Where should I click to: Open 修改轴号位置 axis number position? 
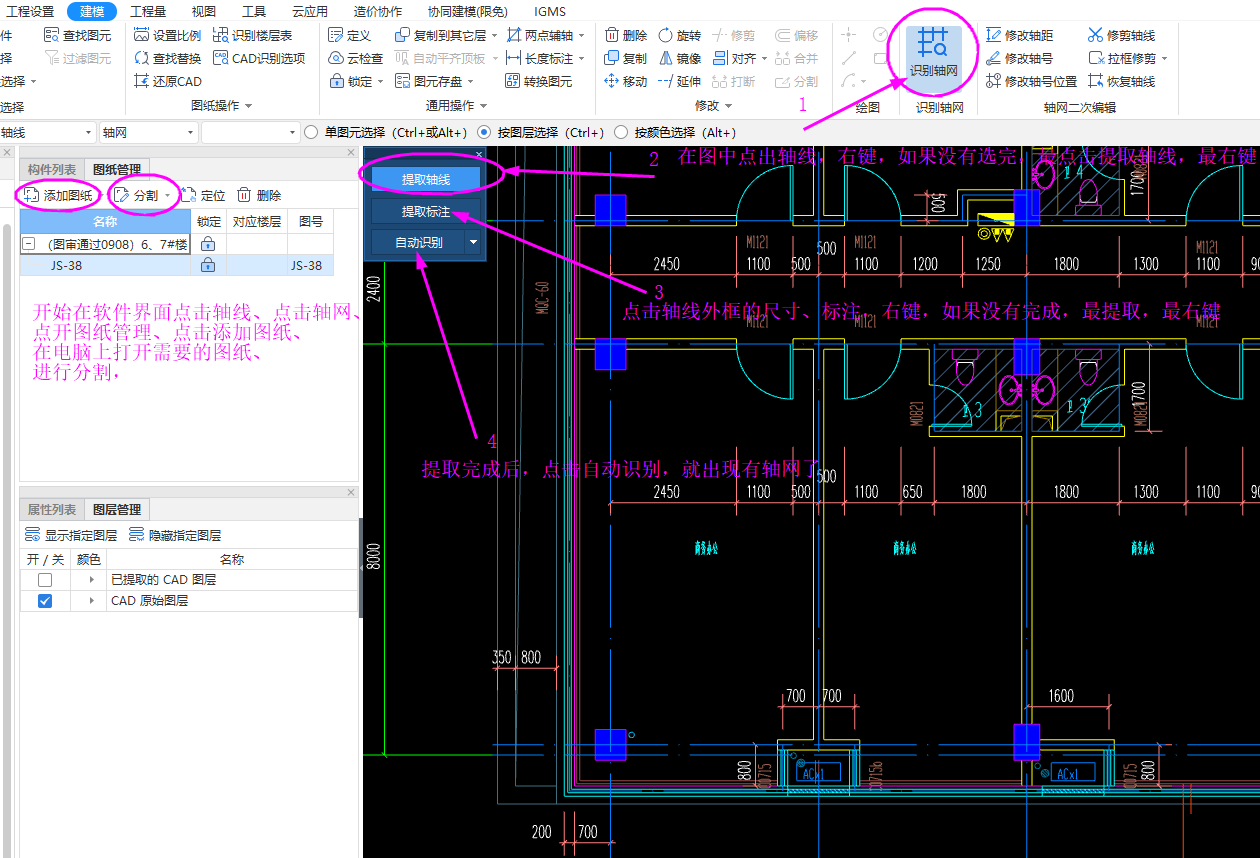click(x=1031, y=81)
